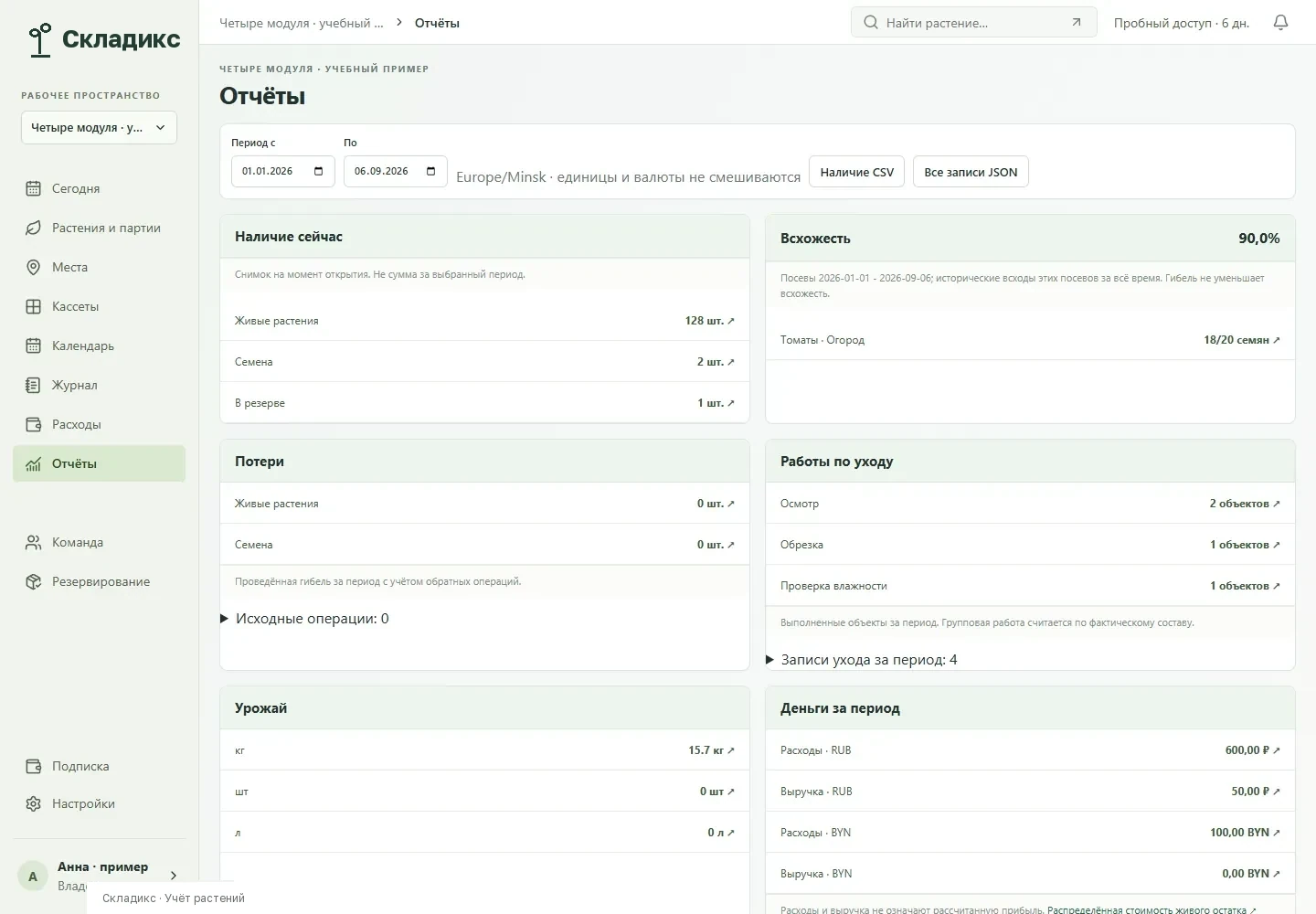Open Томаты · Огород 18/20 семян
1316x914 pixels.
1242,340
